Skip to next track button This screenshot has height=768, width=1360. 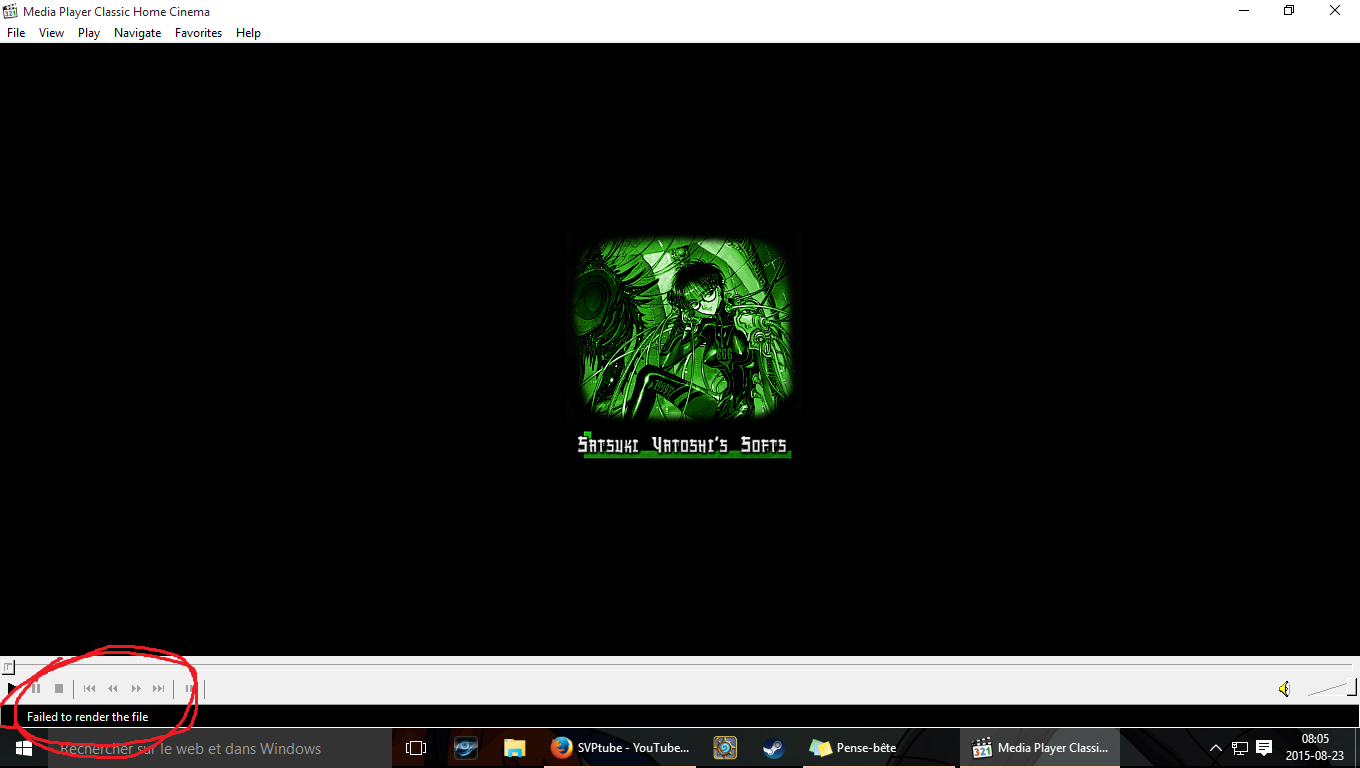click(x=158, y=689)
